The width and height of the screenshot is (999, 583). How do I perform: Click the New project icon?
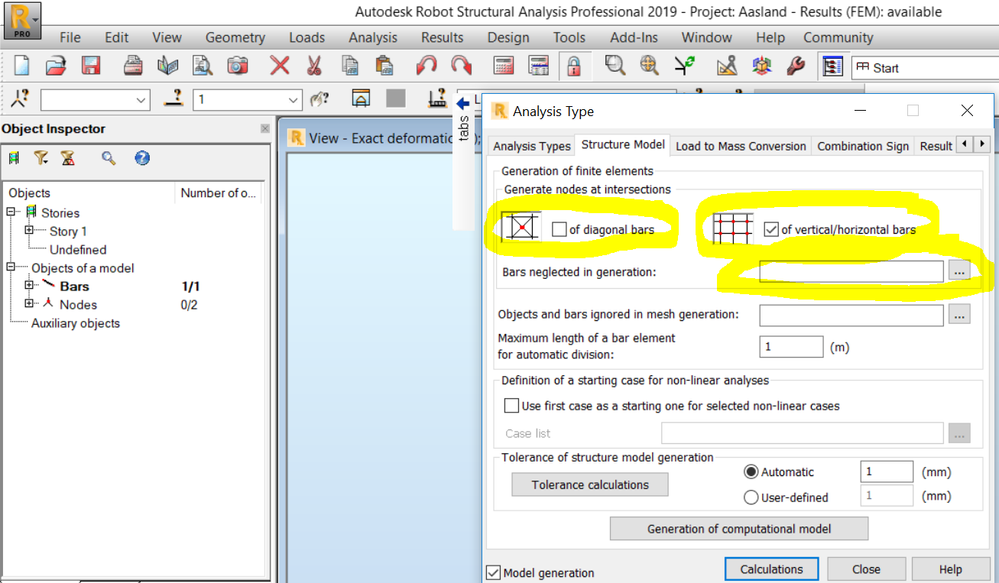point(22,66)
